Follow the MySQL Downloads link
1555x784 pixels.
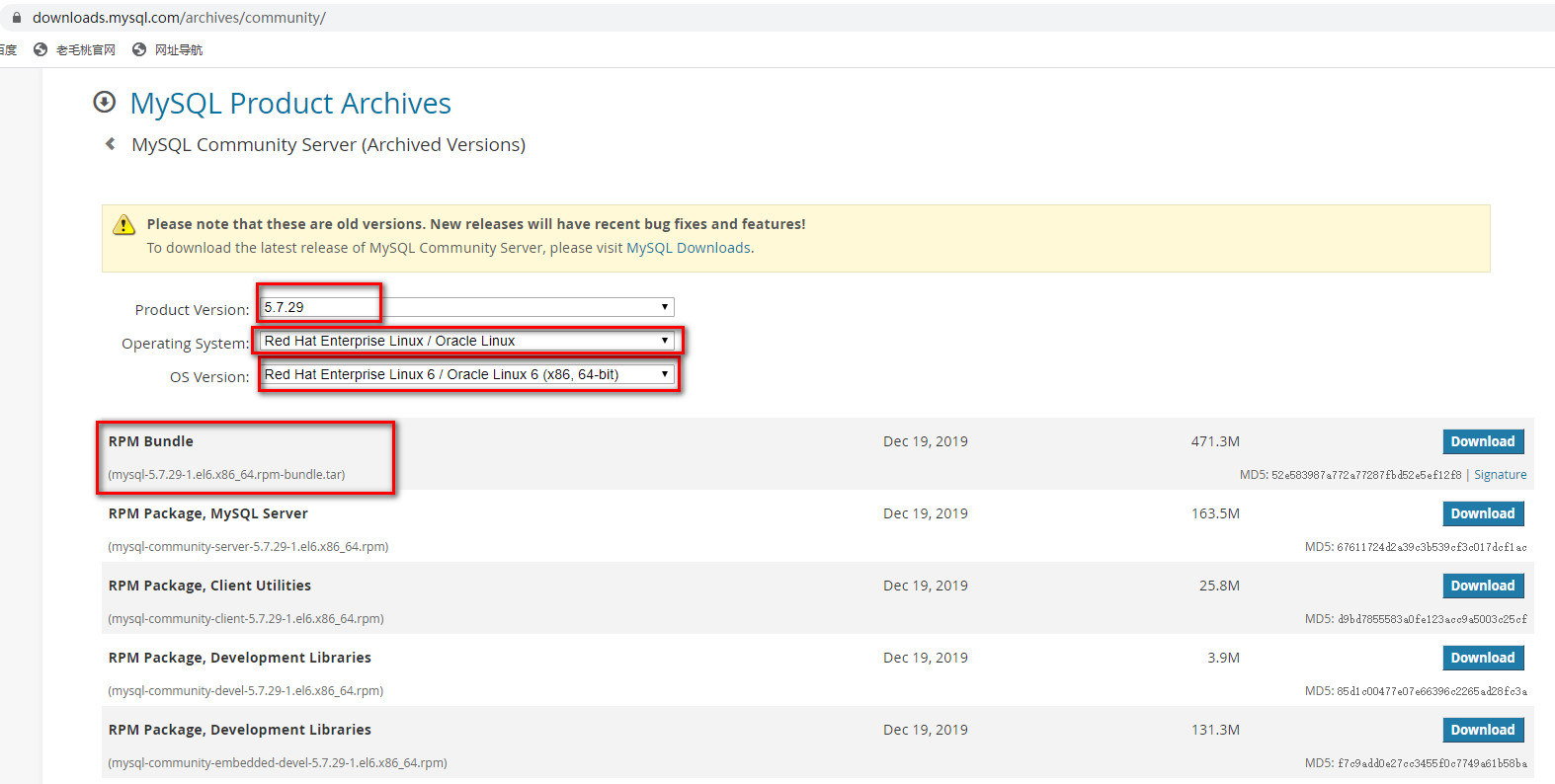click(x=689, y=248)
